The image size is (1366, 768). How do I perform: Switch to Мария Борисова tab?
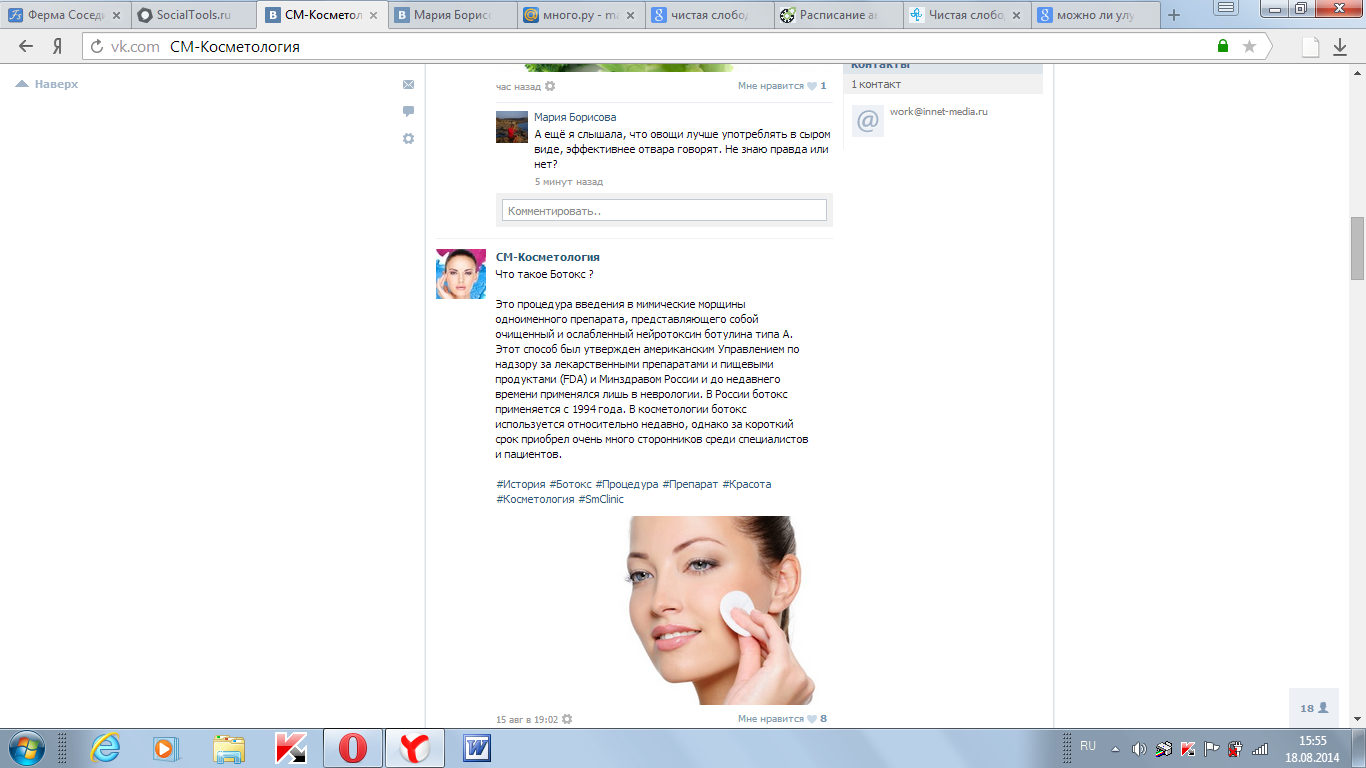click(452, 15)
